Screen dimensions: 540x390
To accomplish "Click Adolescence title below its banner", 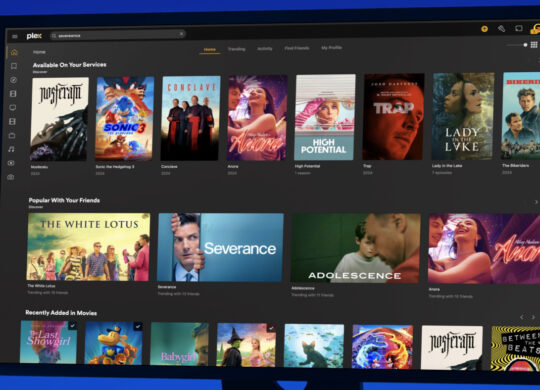I will click(x=303, y=288).
